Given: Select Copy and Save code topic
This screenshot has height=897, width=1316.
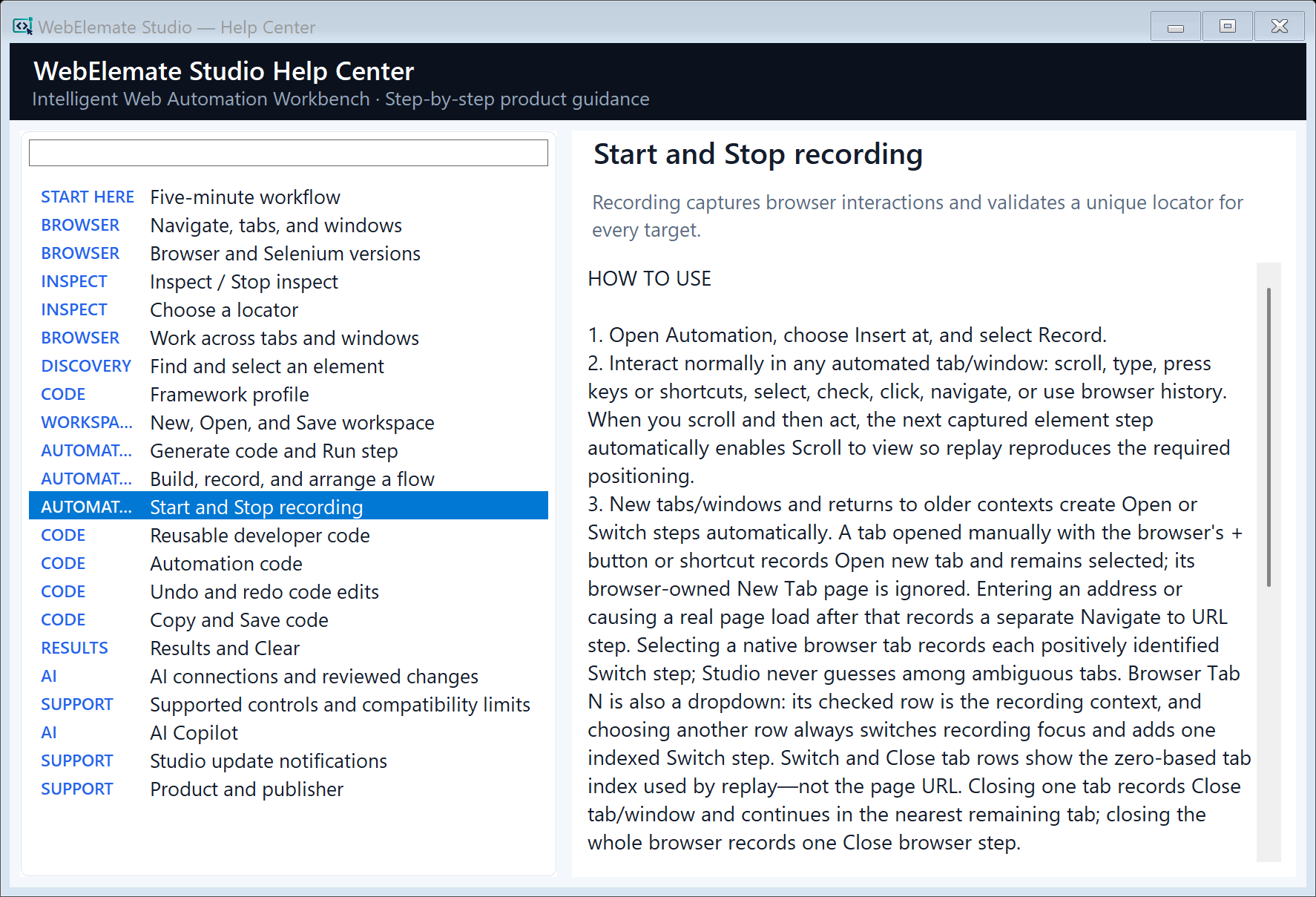Looking at the screenshot, I should pyautogui.click(x=288, y=620).
